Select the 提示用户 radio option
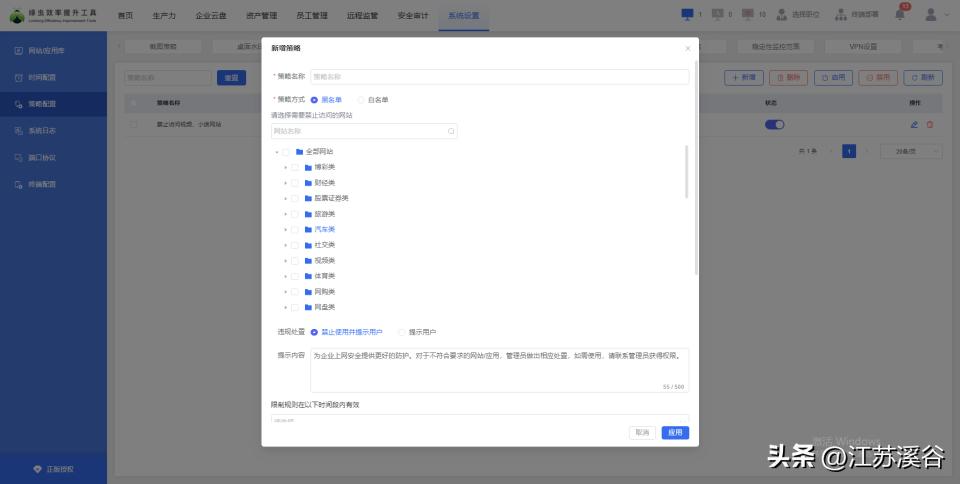This screenshot has height=484, width=960. point(402,332)
